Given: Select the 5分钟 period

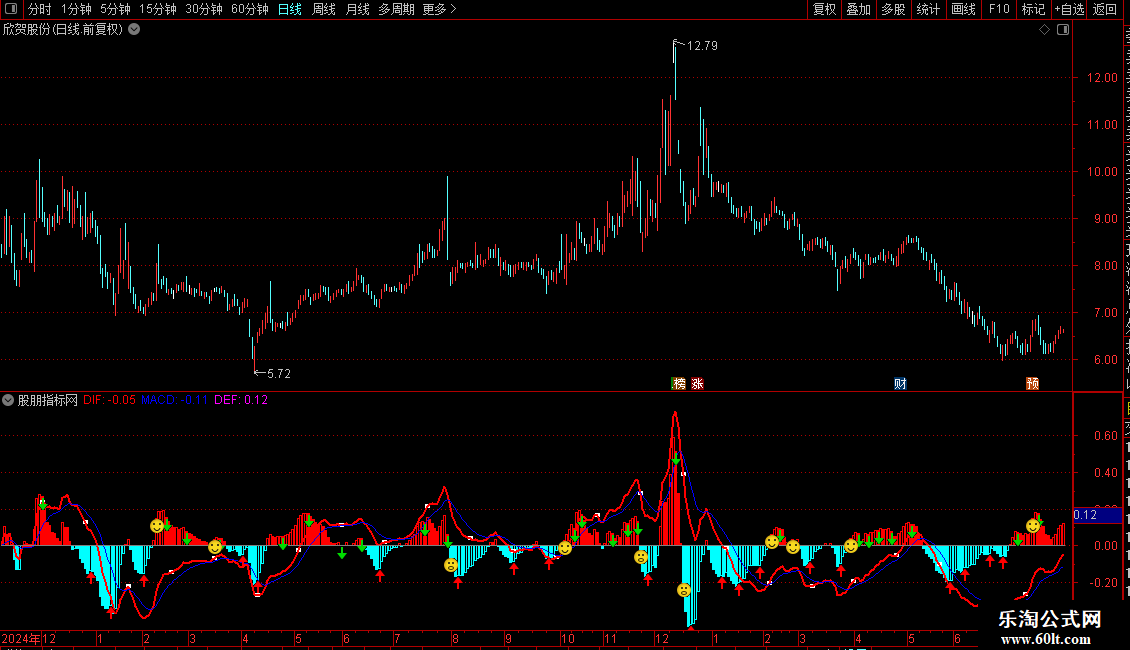Looking at the screenshot, I should 115,9.
